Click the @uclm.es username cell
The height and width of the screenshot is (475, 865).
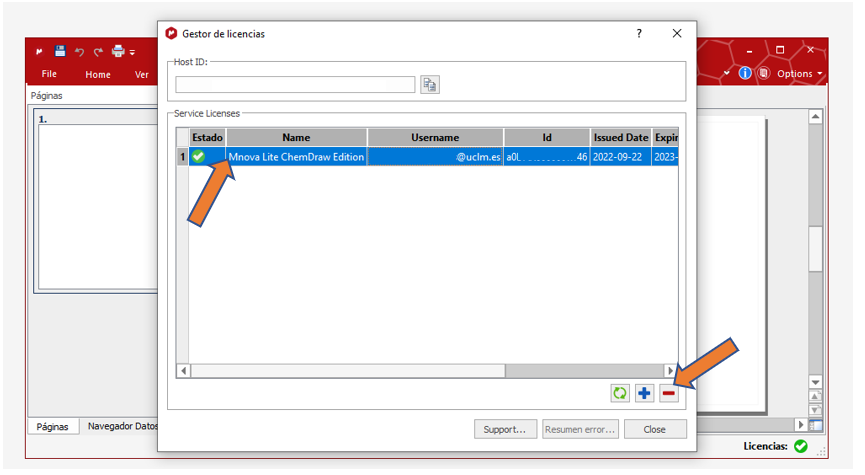(x=435, y=157)
